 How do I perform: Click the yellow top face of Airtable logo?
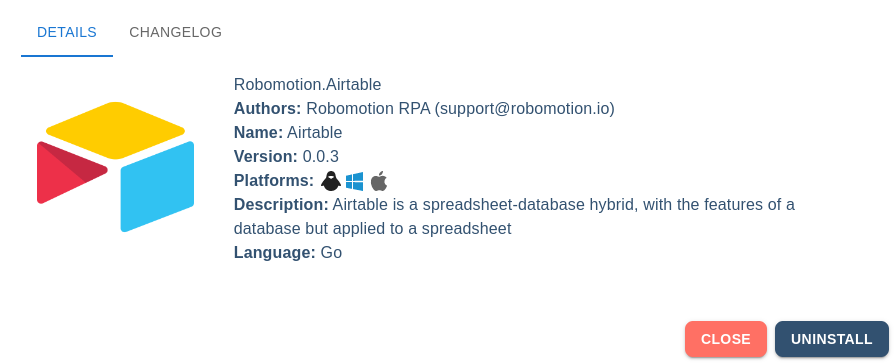click(116, 130)
